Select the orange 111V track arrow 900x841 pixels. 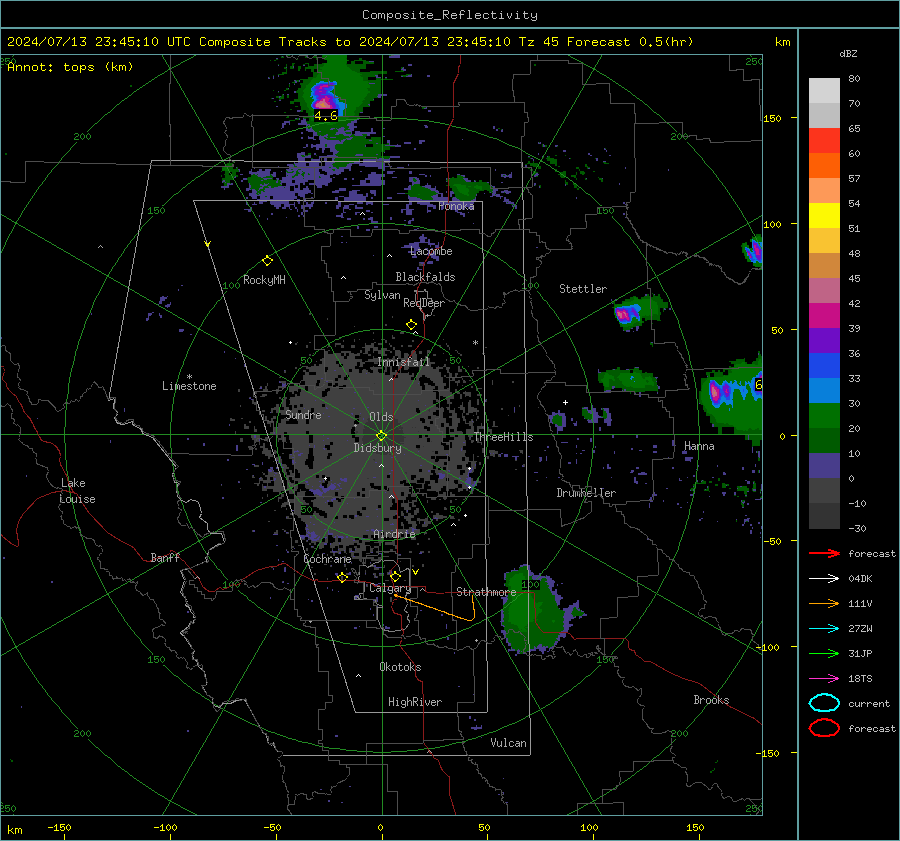[x=824, y=603]
